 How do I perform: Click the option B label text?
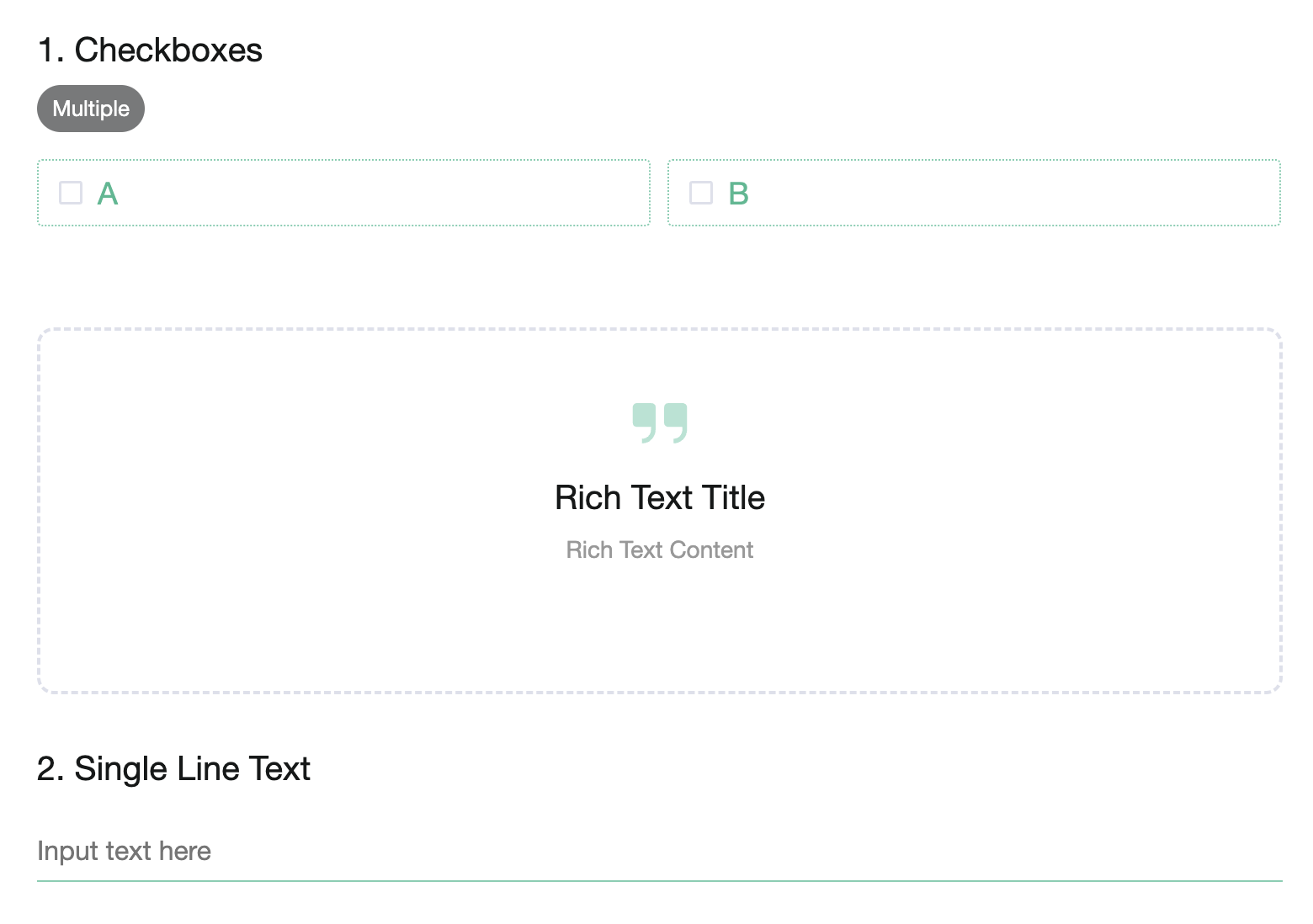[738, 193]
